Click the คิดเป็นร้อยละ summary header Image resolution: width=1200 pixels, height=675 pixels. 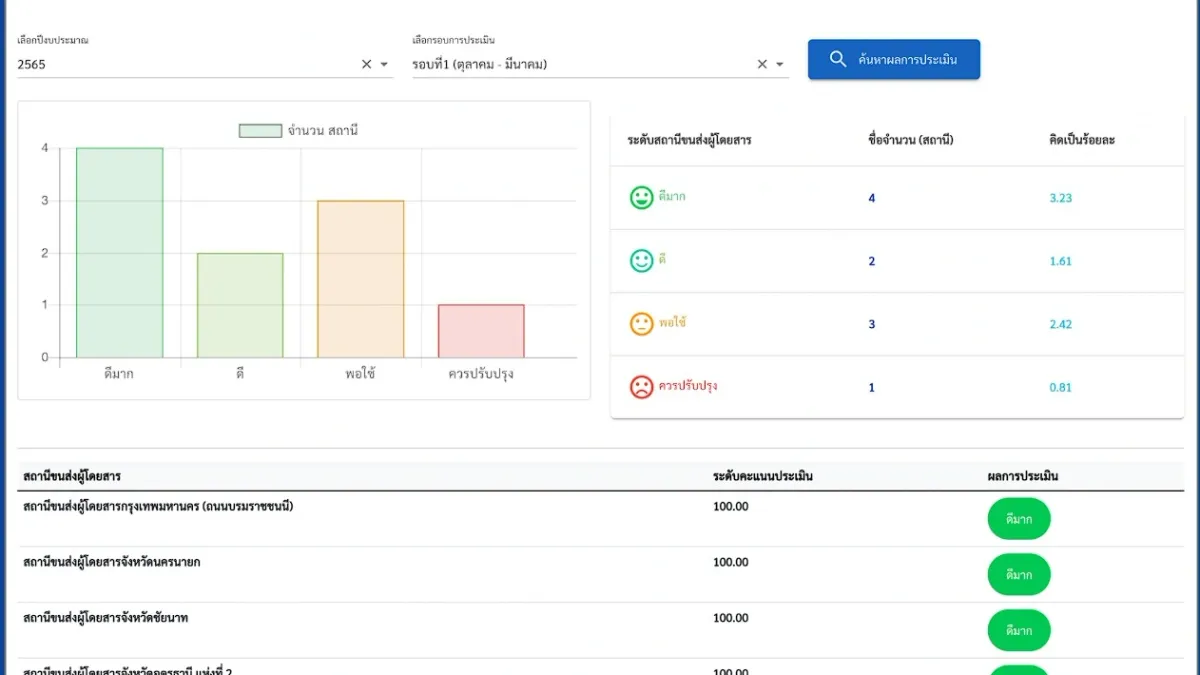tap(1082, 140)
